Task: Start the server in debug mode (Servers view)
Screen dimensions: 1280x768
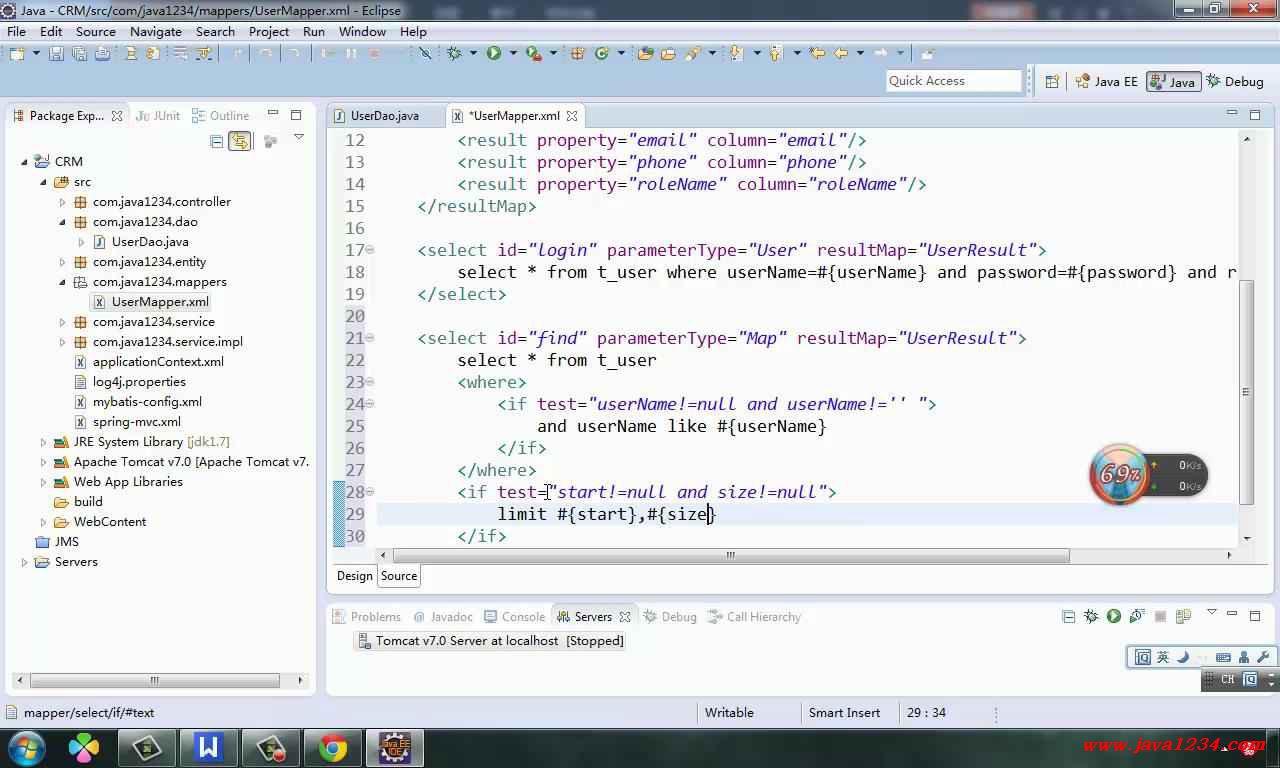Action: [1091, 616]
